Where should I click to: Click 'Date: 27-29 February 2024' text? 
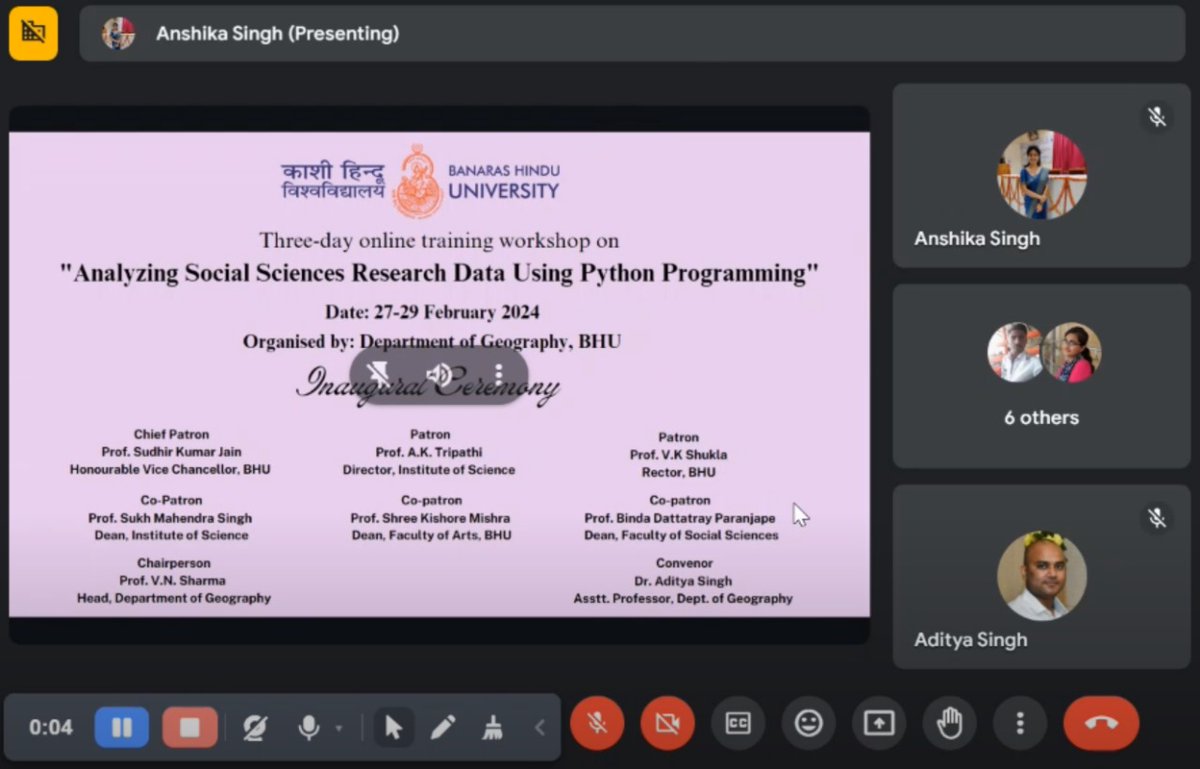pos(432,312)
